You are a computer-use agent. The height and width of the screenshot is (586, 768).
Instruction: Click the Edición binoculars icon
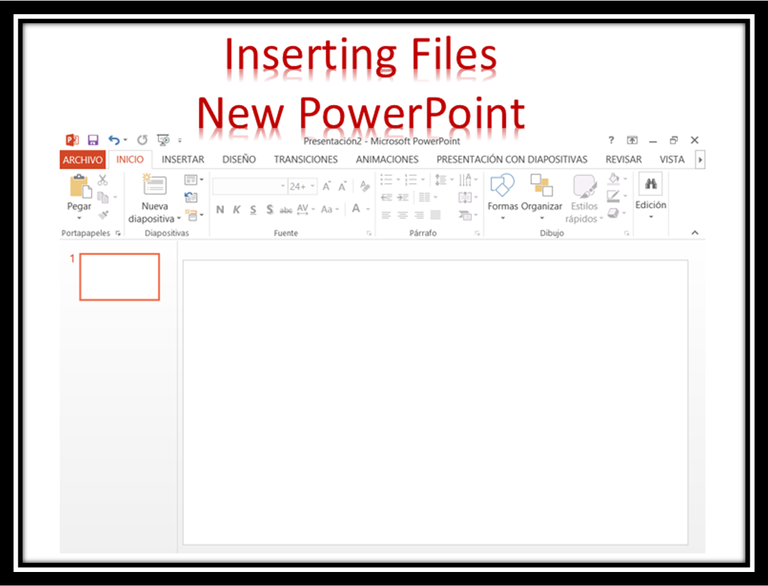[x=650, y=184]
